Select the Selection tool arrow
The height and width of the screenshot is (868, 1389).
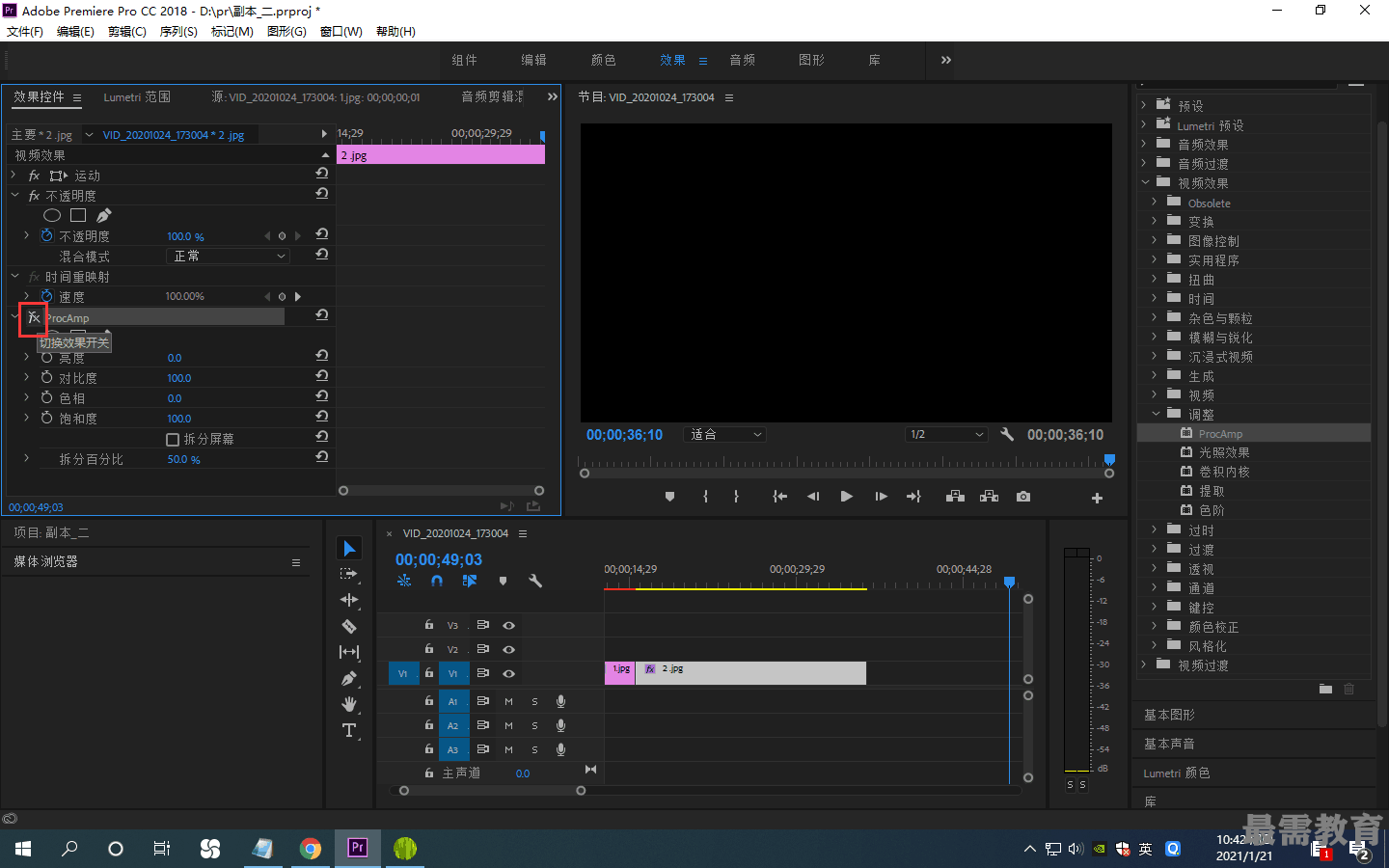349,549
